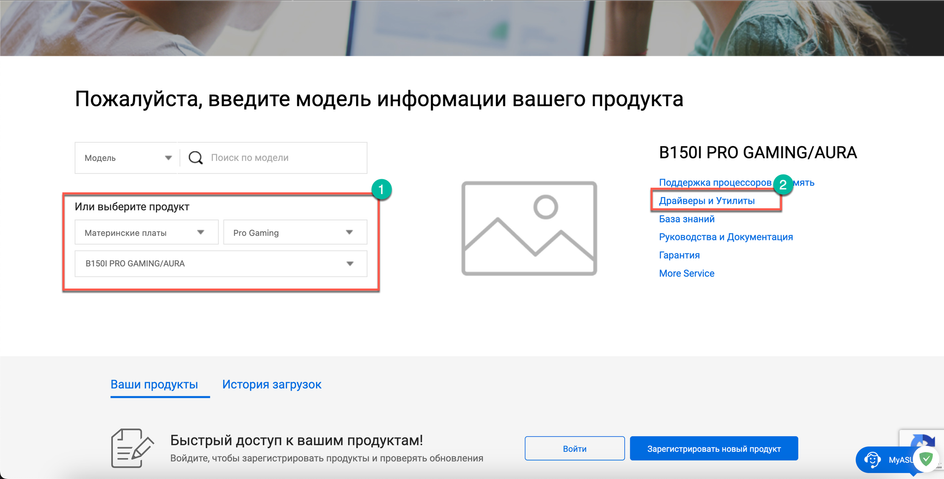The width and height of the screenshot is (944, 479).
Task: Click the Войти button
Action: 574,449
